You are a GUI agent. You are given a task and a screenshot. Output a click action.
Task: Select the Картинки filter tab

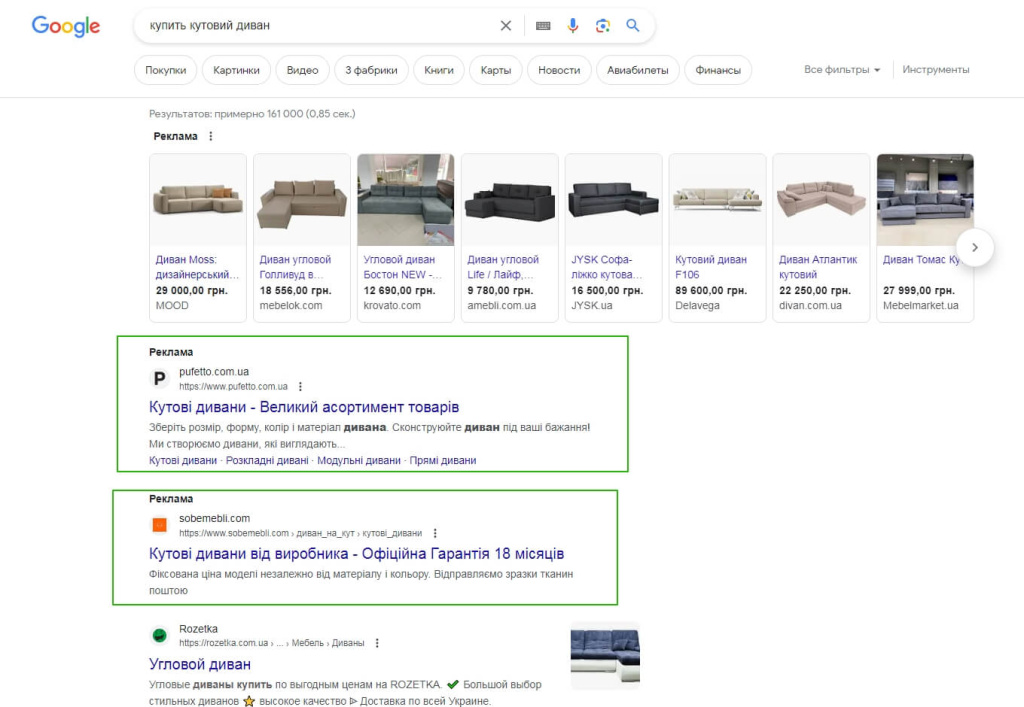click(236, 70)
